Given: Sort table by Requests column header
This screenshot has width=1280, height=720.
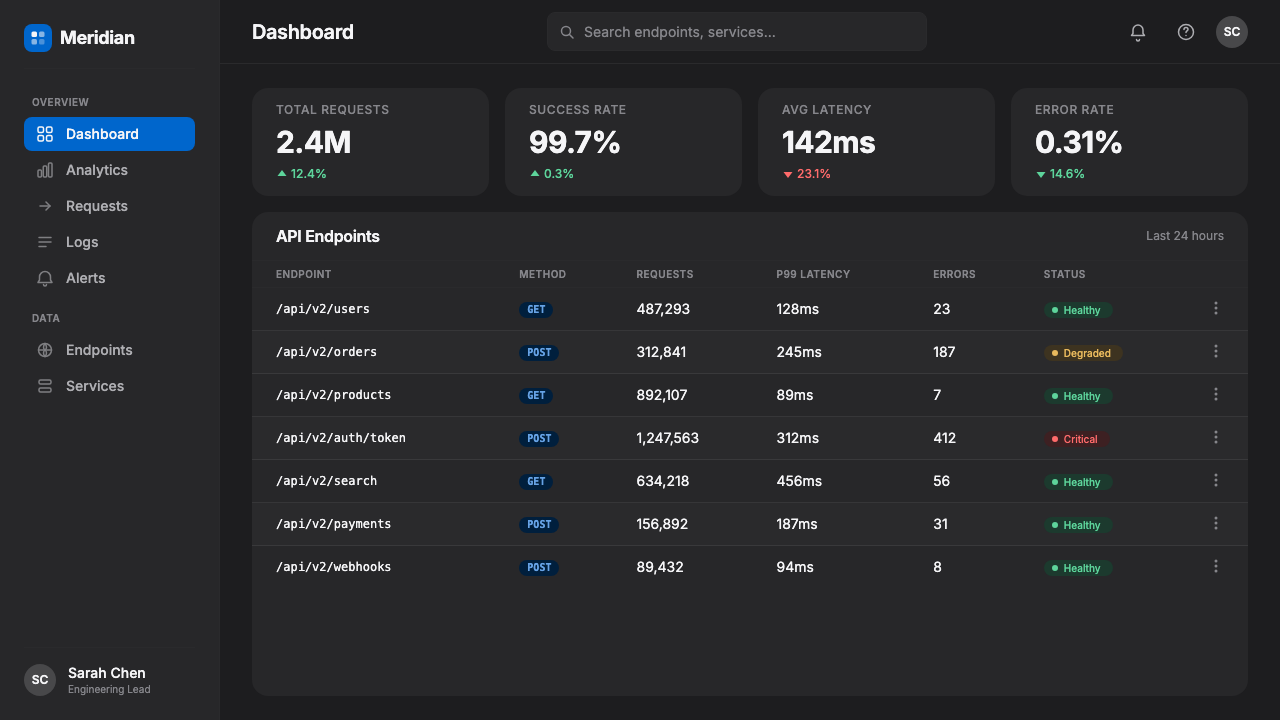Looking at the screenshot, I should click(x=665, y=274).
